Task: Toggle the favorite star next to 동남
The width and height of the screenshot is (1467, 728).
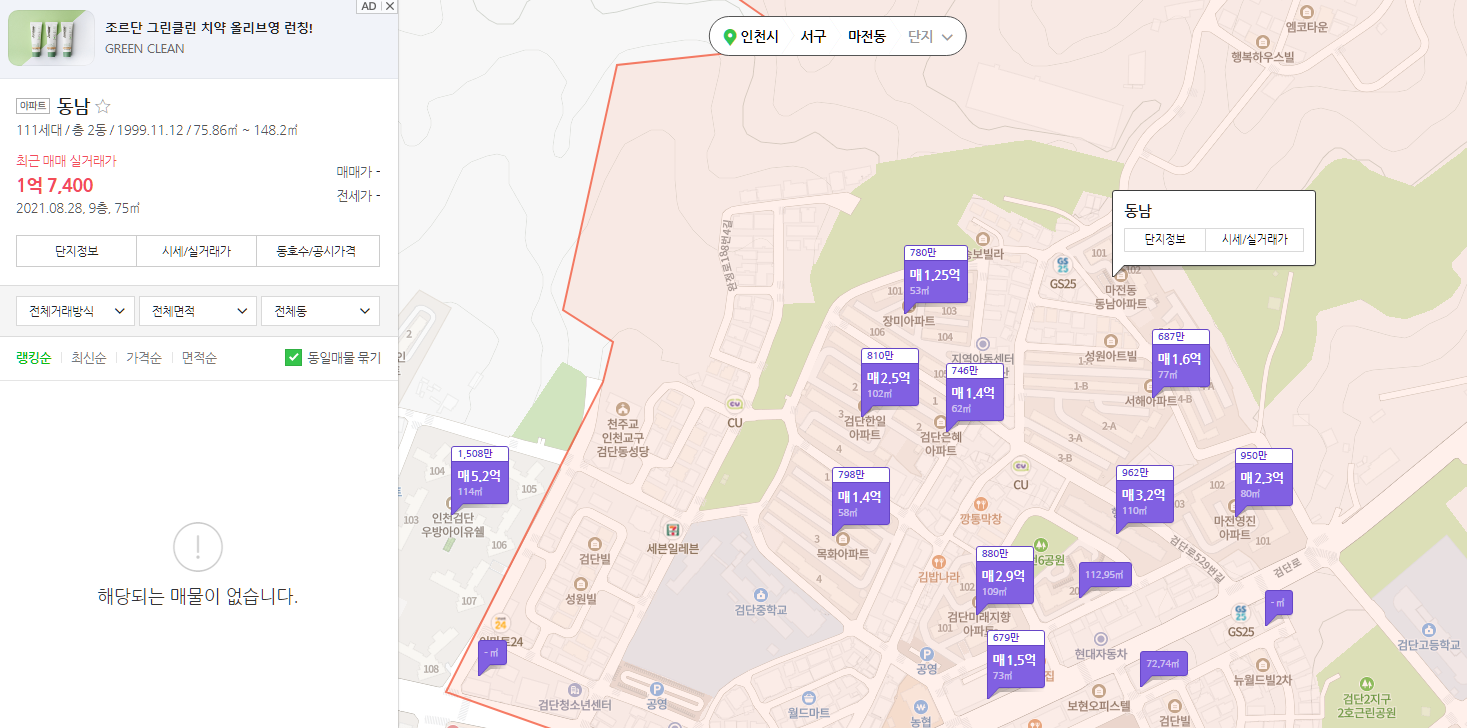Action: [x=103, y=105]
